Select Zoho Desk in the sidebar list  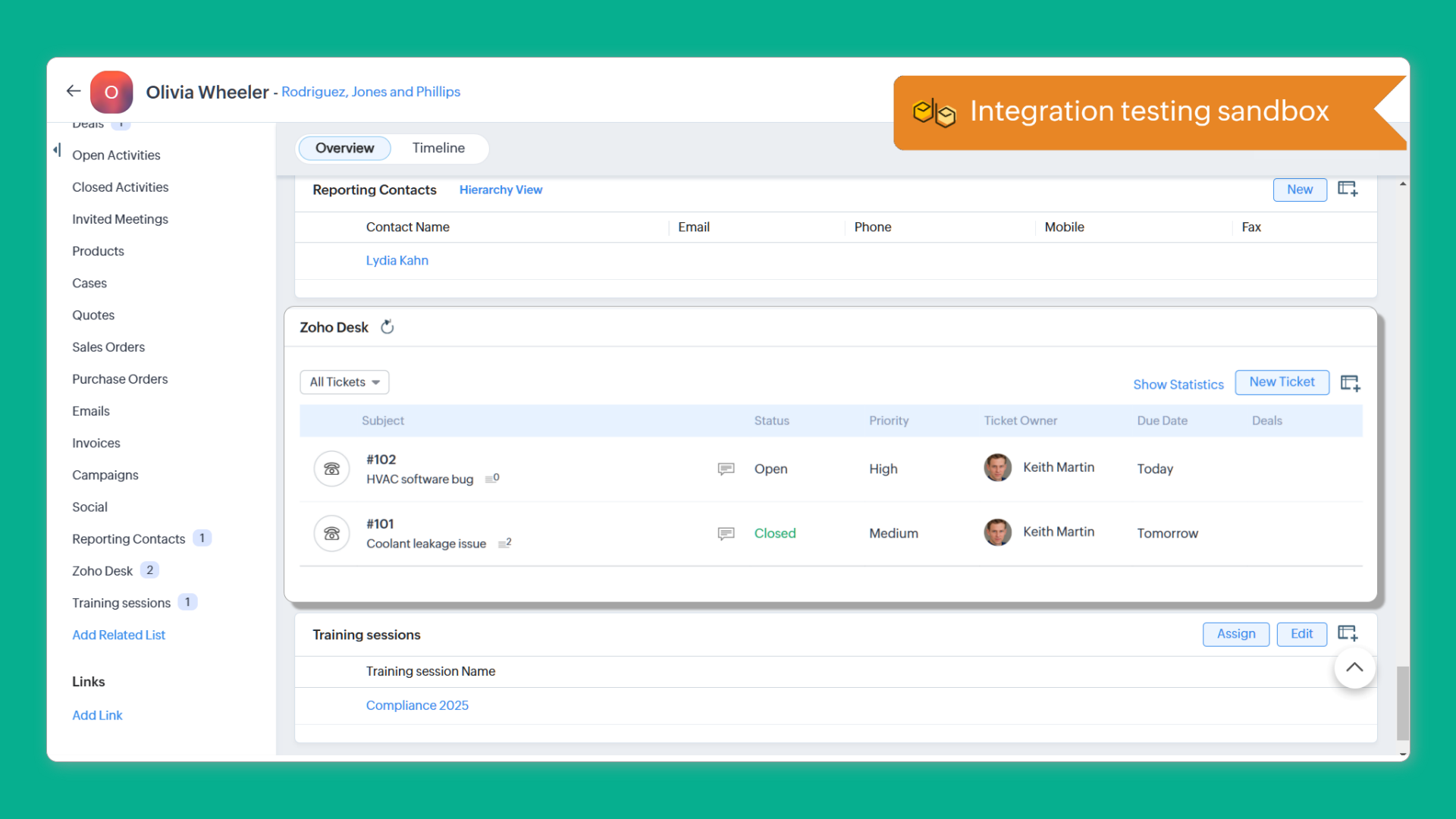[x=102, y=571]
